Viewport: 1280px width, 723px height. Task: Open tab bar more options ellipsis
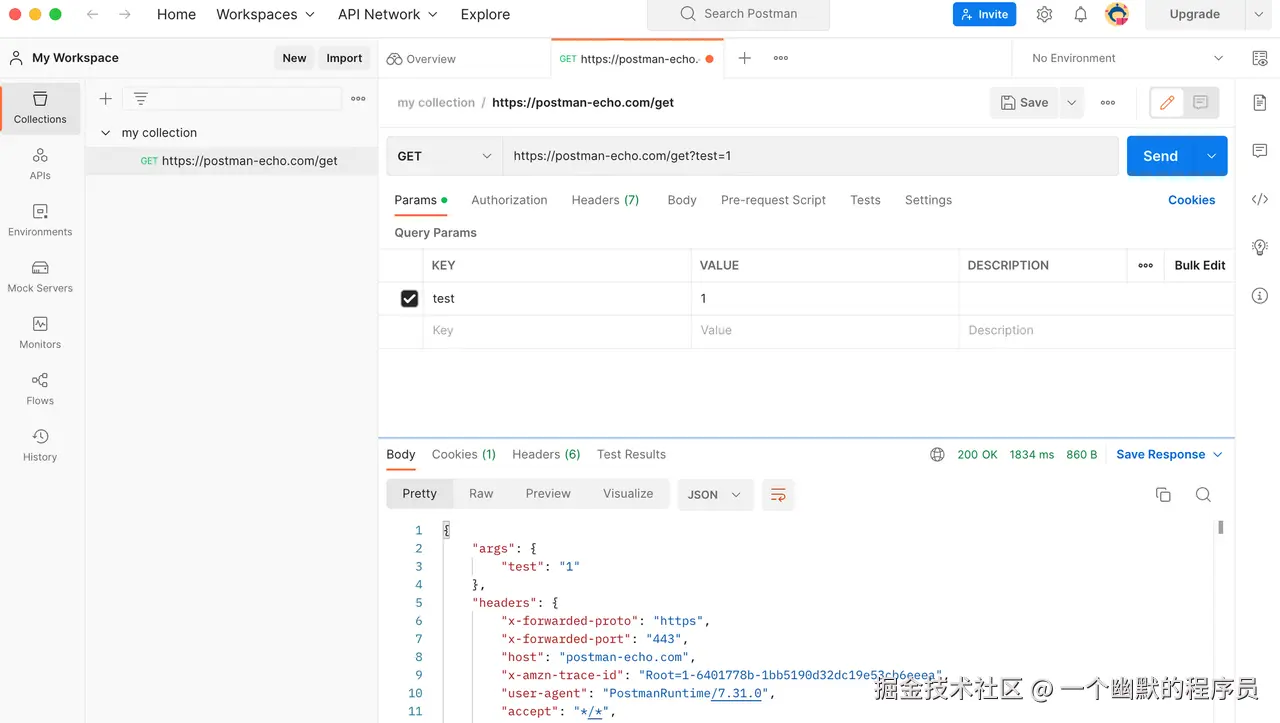781,58
